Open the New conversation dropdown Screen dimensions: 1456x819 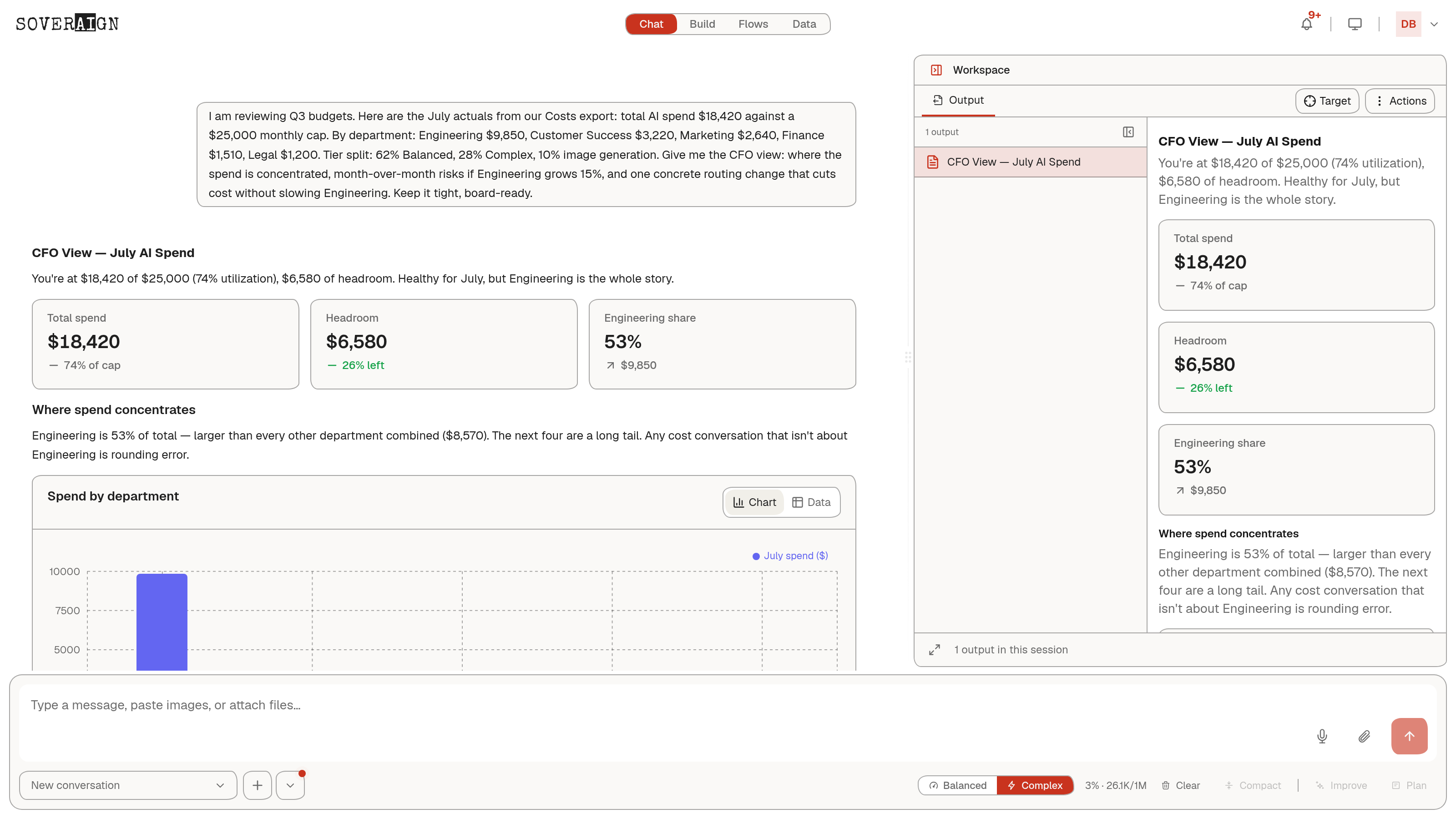click(x=128, y=785)
